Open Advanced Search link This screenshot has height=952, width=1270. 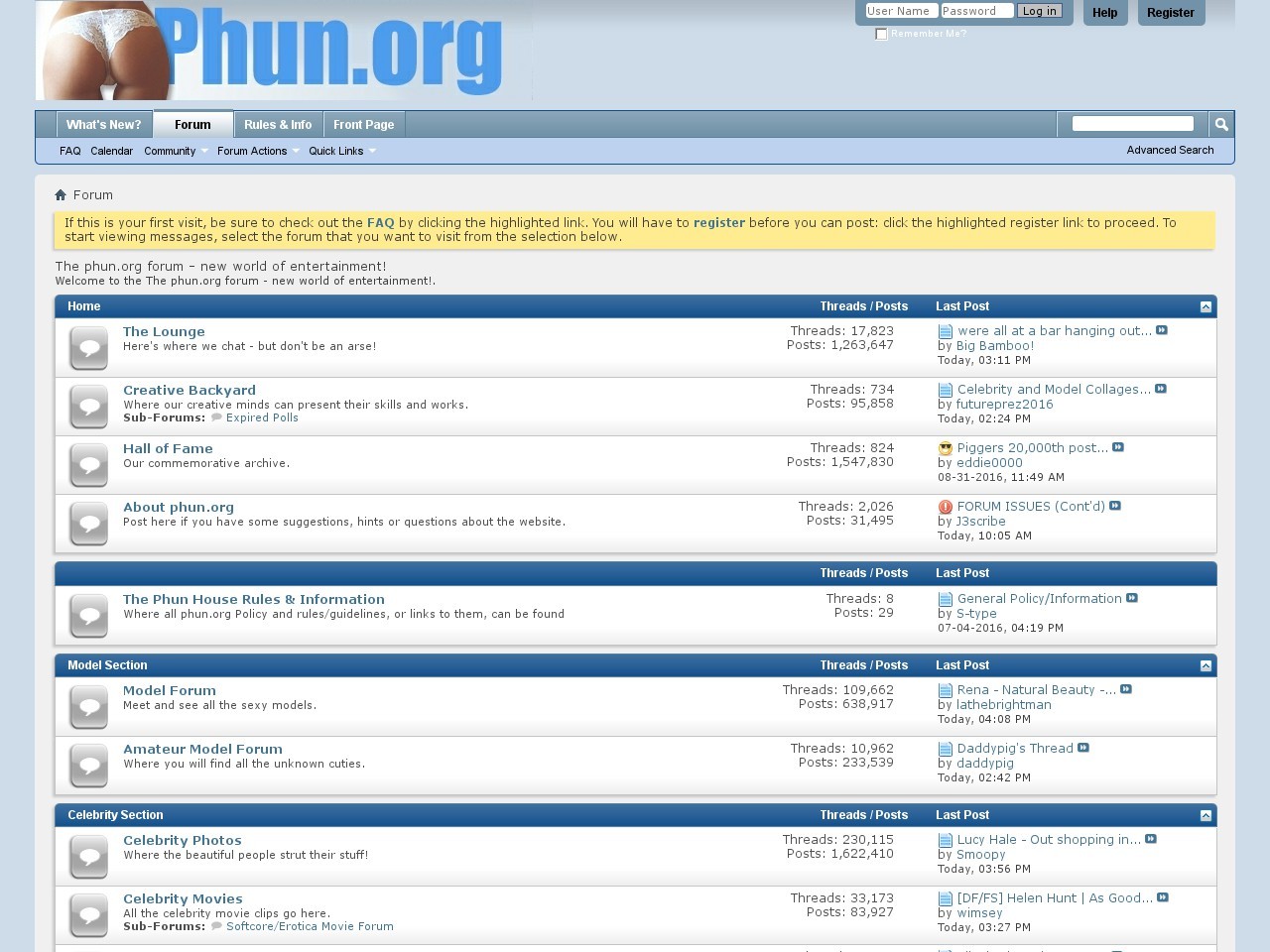(x=1170, y=150)
